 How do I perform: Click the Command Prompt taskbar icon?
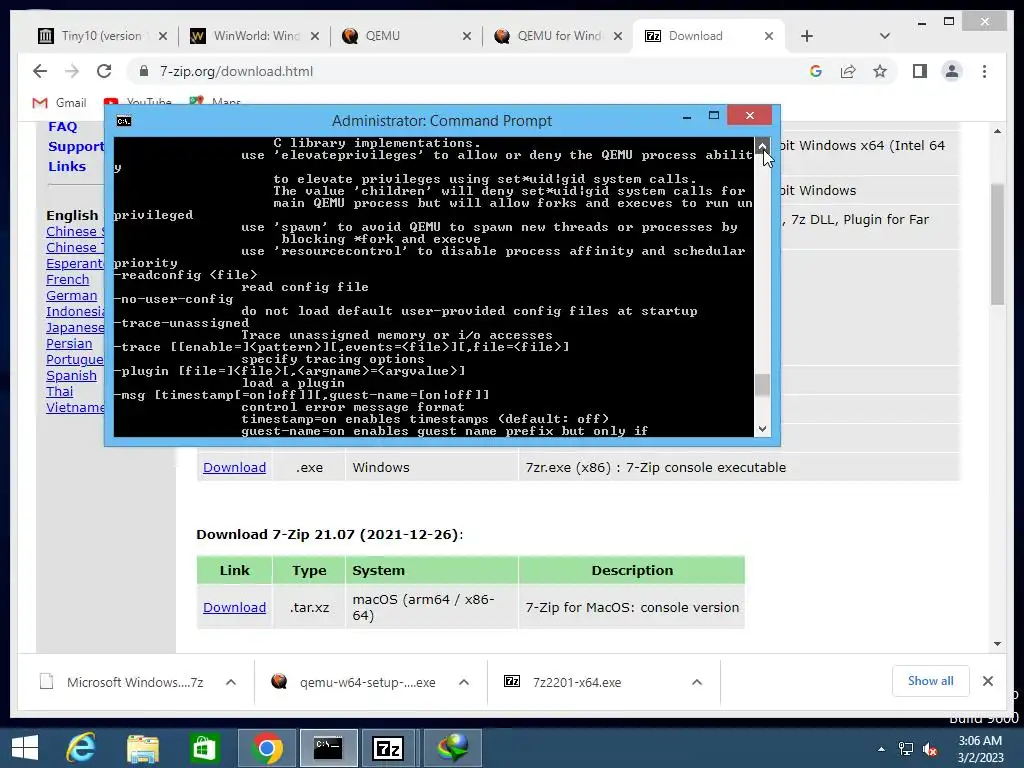pyautogui.click(x=328, y=748)
